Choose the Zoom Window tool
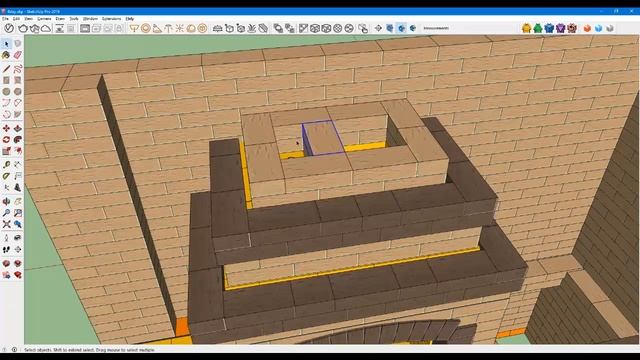640x360 pixels. point(18,213)
